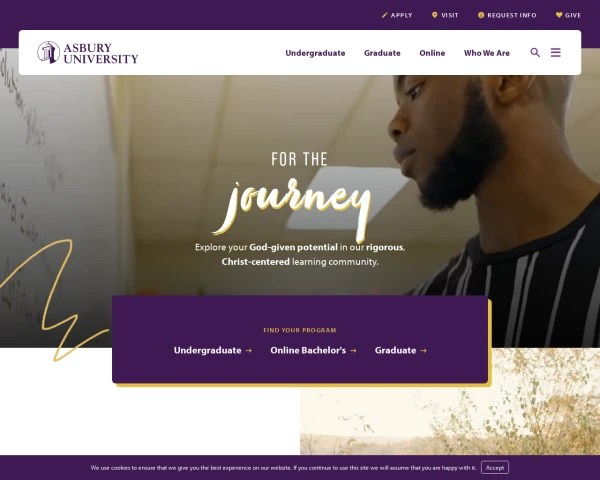This screenshot has width=600, height=480.
Task: Open the Online navigation menu
Action: click(432, 53)
